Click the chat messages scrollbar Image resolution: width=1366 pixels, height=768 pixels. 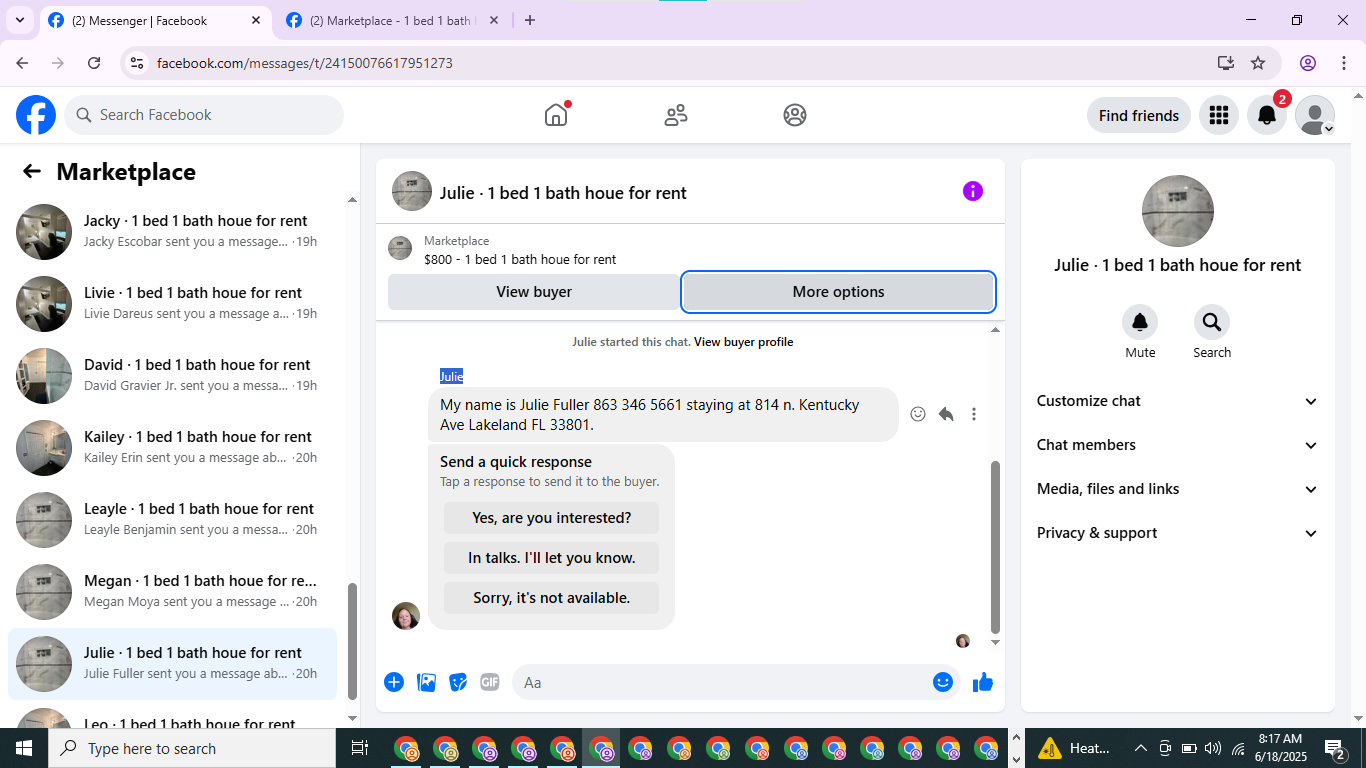pos(995,547)
